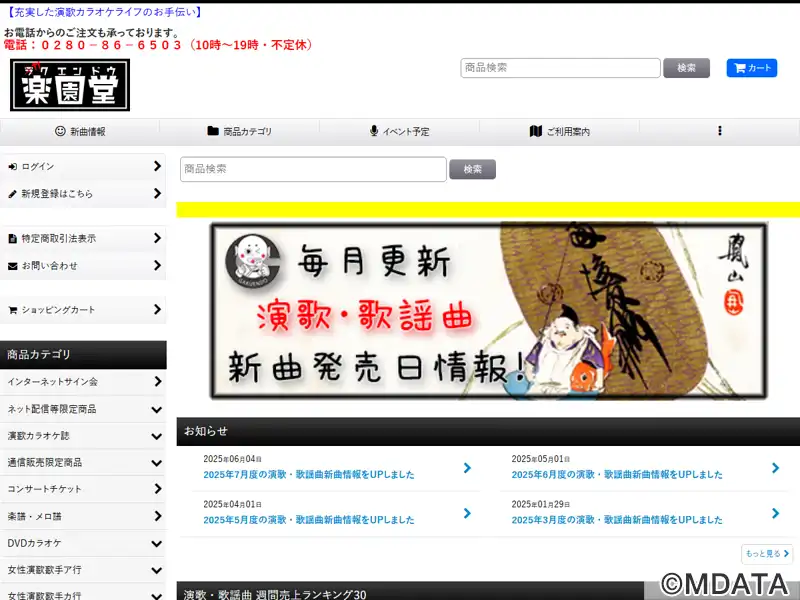Click the 検索 button in the header
Viewport: 800px width, 600px height.
point(686,68)
